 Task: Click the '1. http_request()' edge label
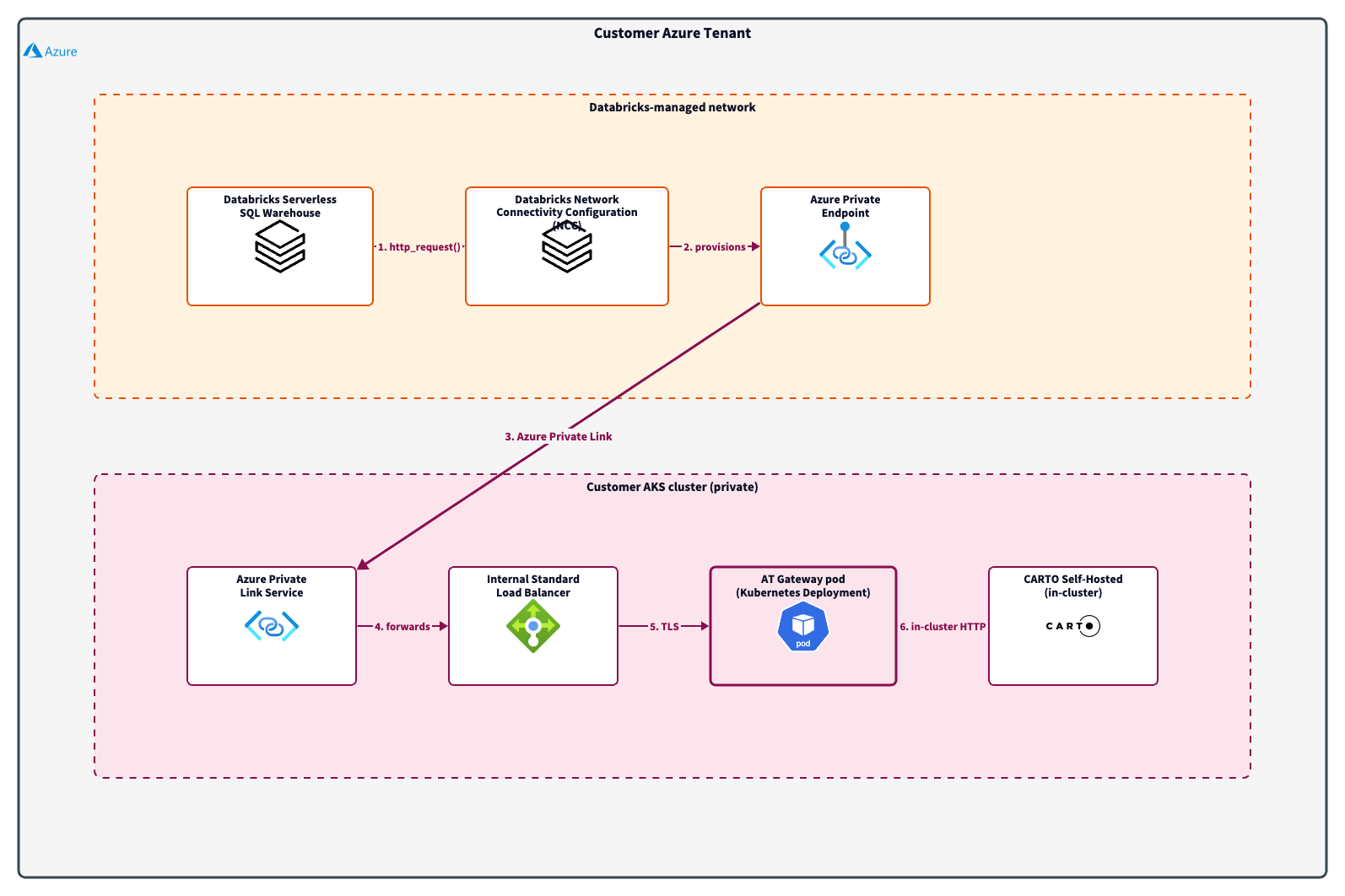[x=419, y=247]
